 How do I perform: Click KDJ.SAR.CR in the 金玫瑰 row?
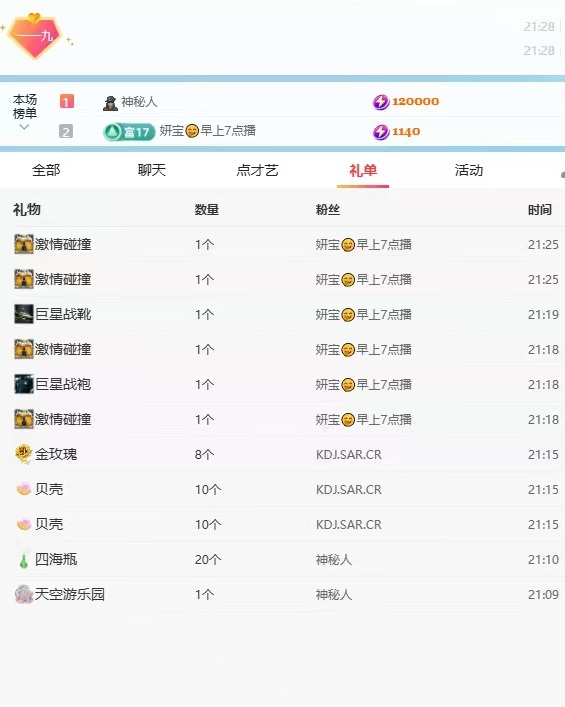(349, 454)
